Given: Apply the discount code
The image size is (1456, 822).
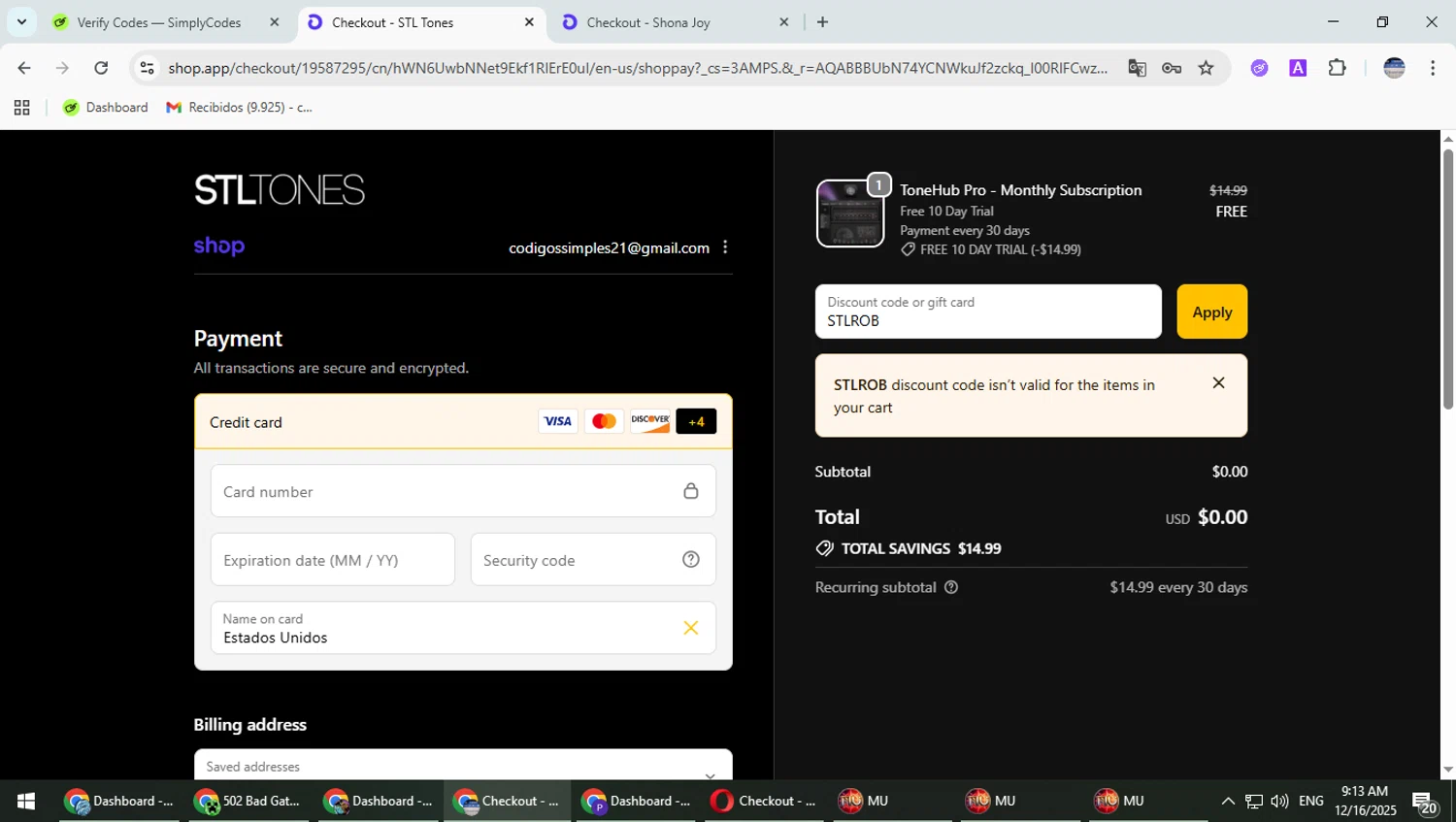Looking at the screenshot, I should pyautogui.click(x=1212, y=312).
